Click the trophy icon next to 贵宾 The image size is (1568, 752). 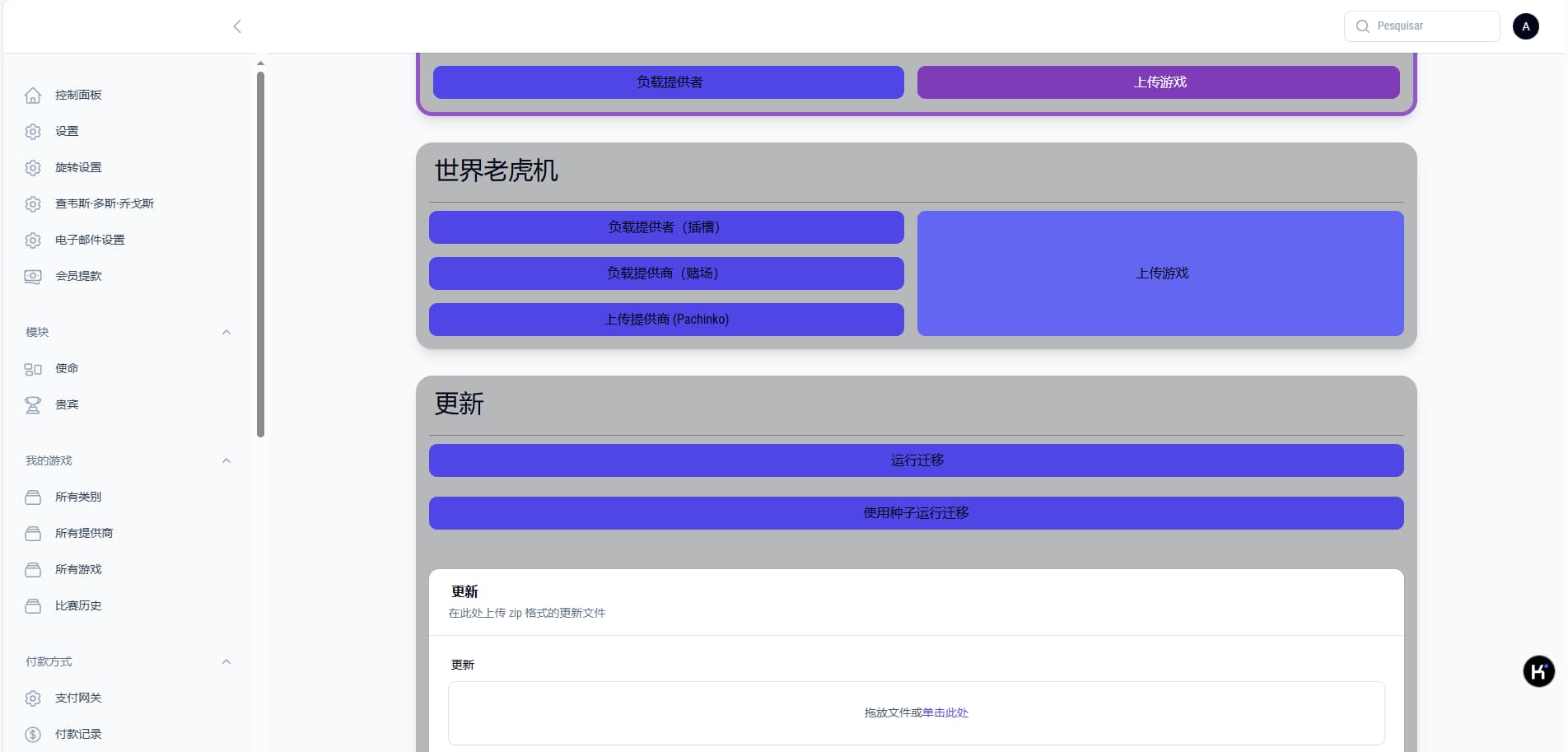pos(33,405)
